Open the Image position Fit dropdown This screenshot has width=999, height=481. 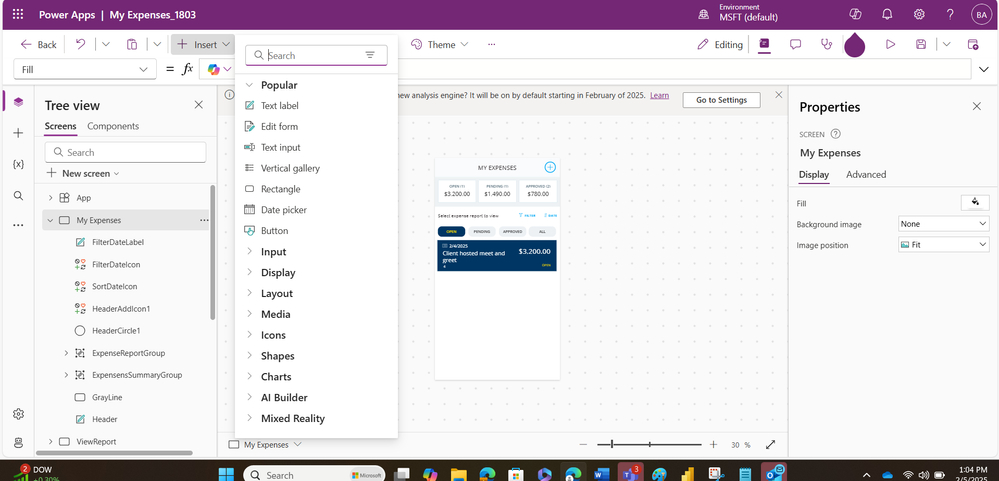coord(944,245)
